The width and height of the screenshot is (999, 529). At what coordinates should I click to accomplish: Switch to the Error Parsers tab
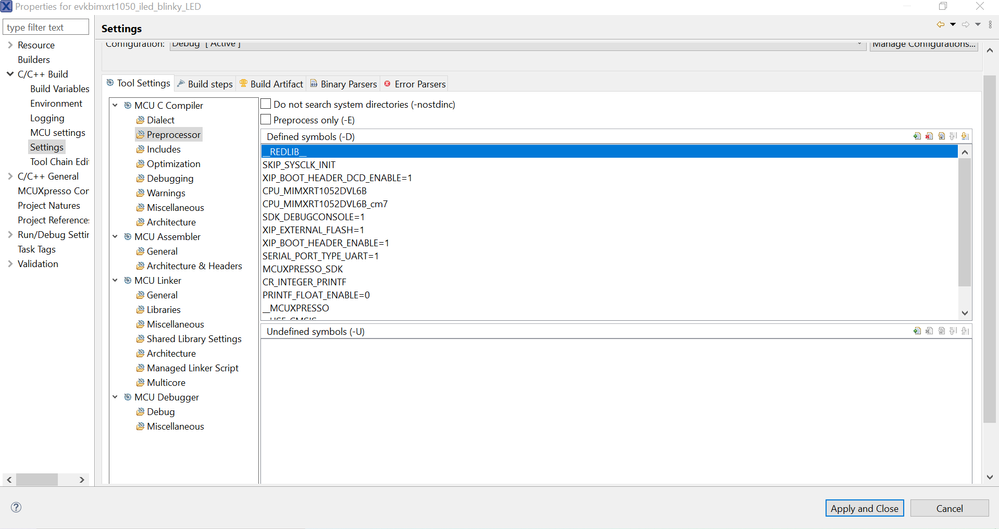click(x=414, y=83)
